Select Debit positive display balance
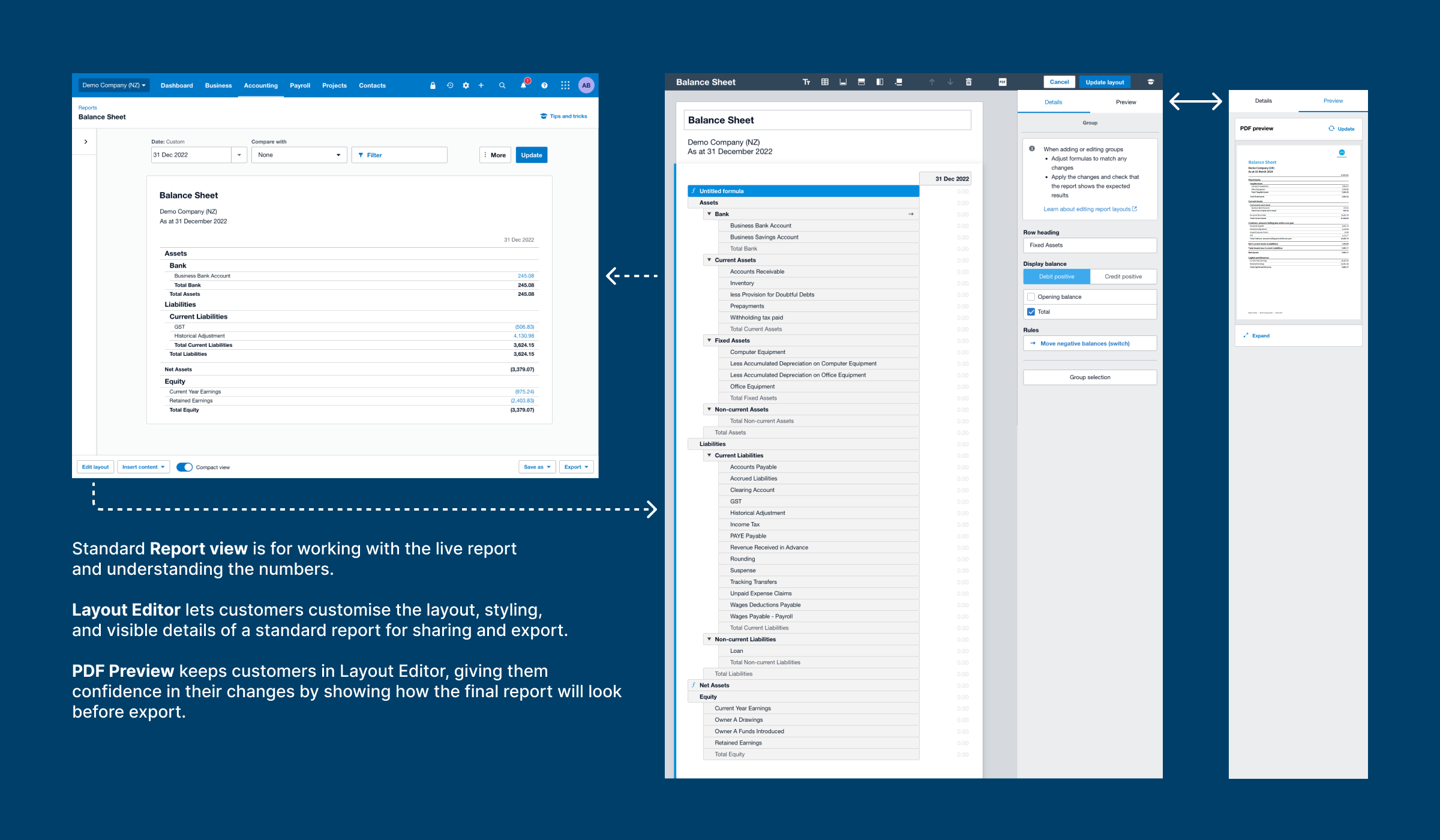Viewport: 1440px width, 840px height. 1057,277
